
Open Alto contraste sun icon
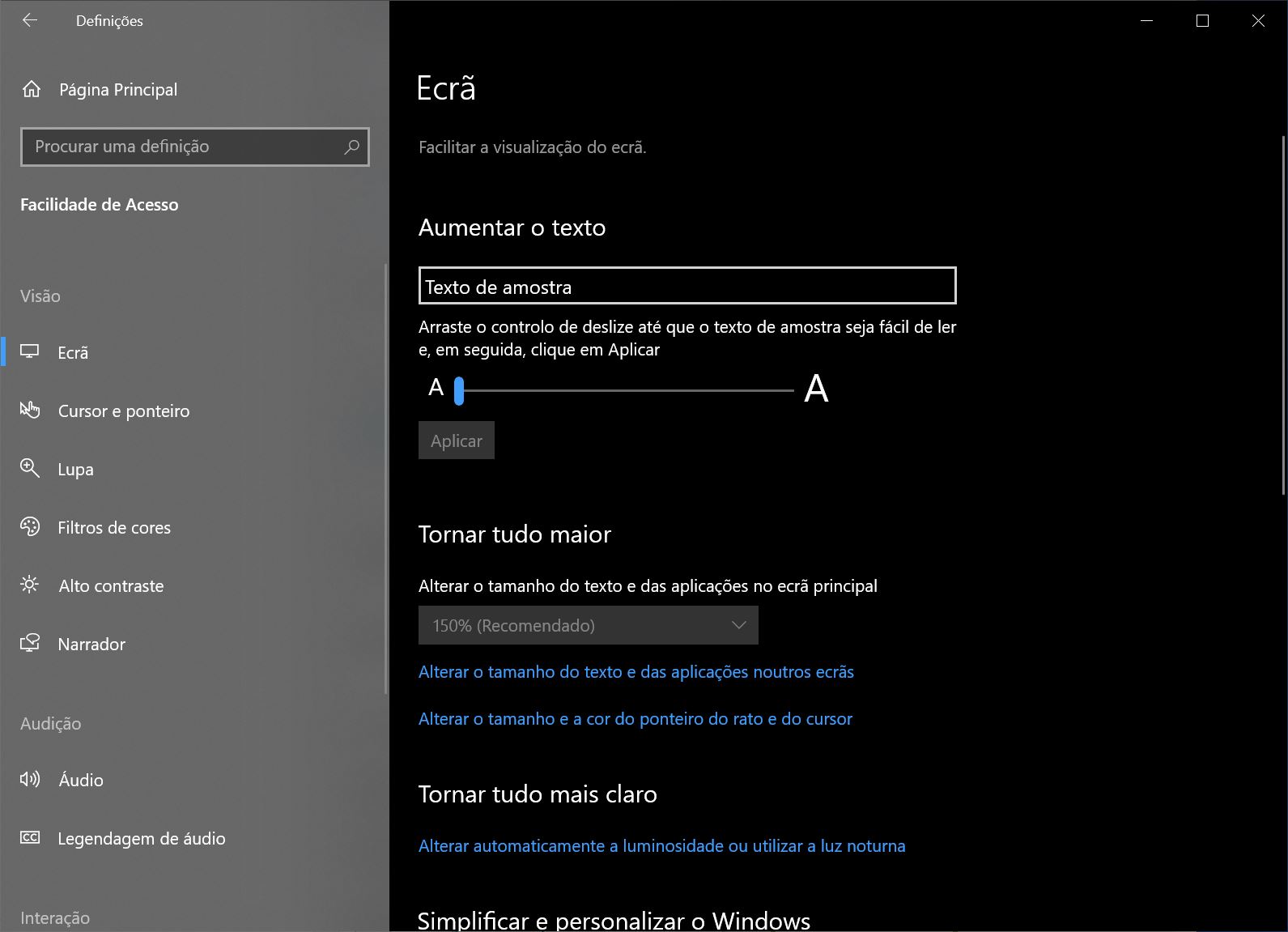coord(30,585)
